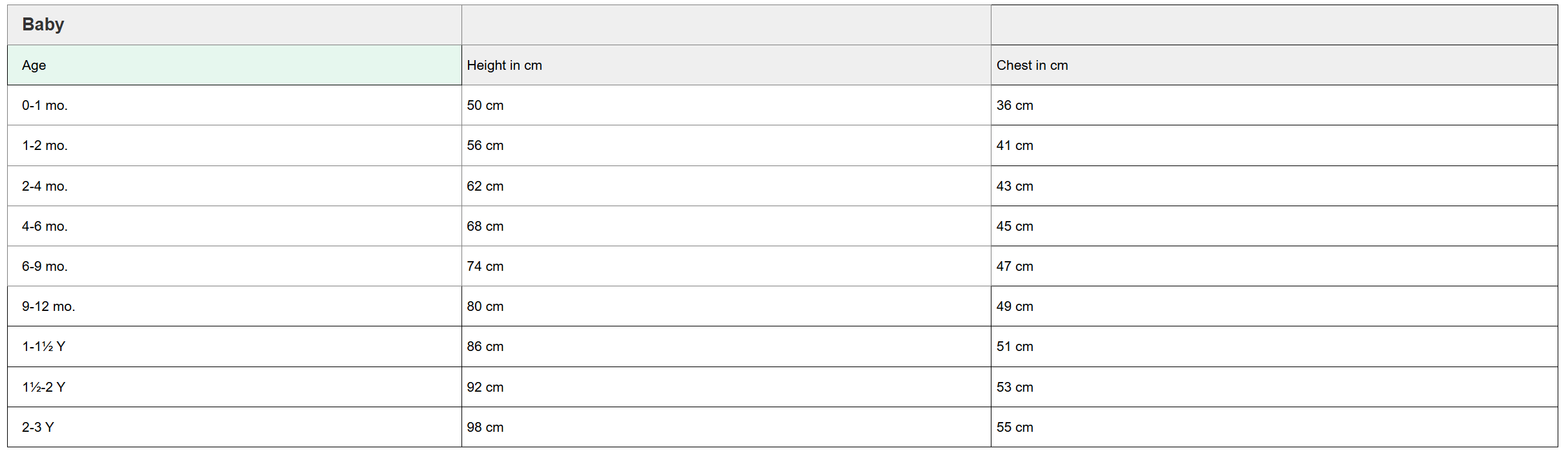Select the 2-4 mo. age cell
This screenshot has height=457, width=1568.
click(45, 186)
